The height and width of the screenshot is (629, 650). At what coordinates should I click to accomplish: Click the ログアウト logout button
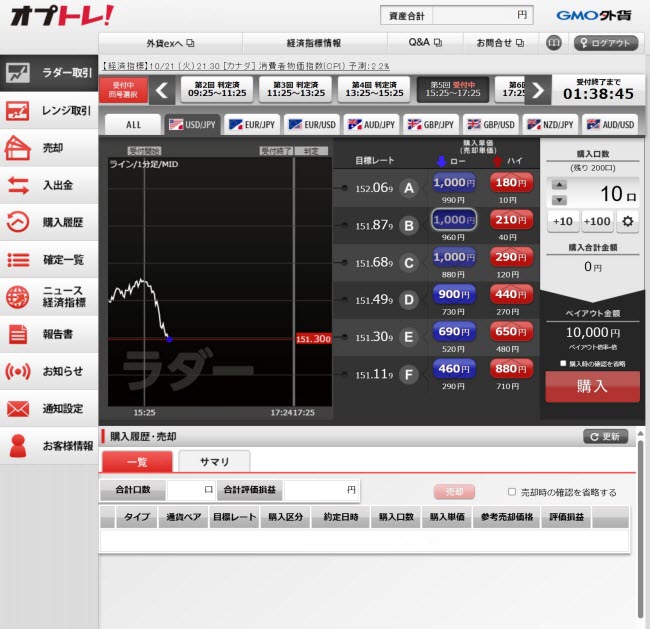pyautogui.click(x=606, y=43)
